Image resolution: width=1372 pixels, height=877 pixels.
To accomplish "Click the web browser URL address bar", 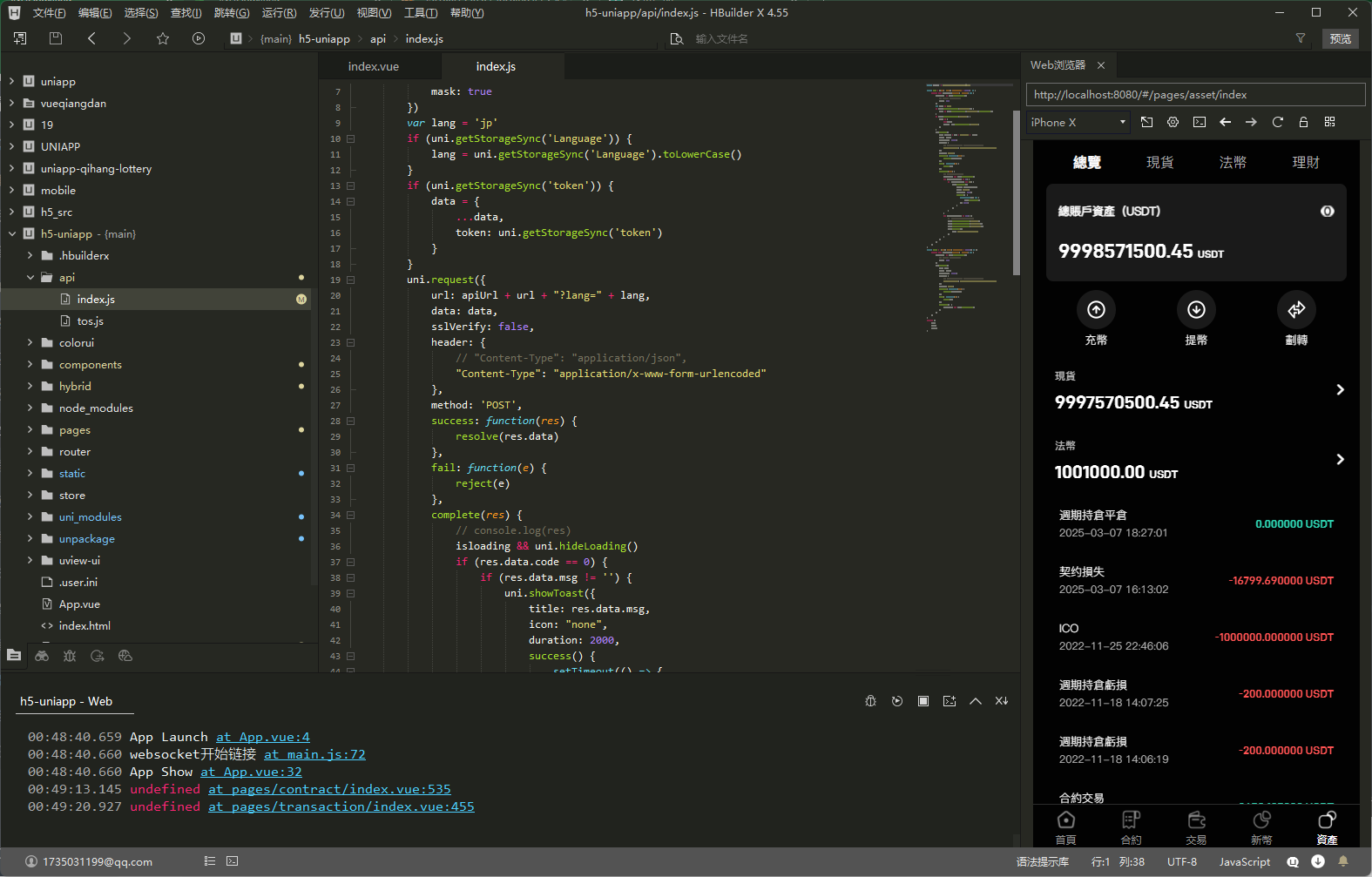I will pos(1195,94).
